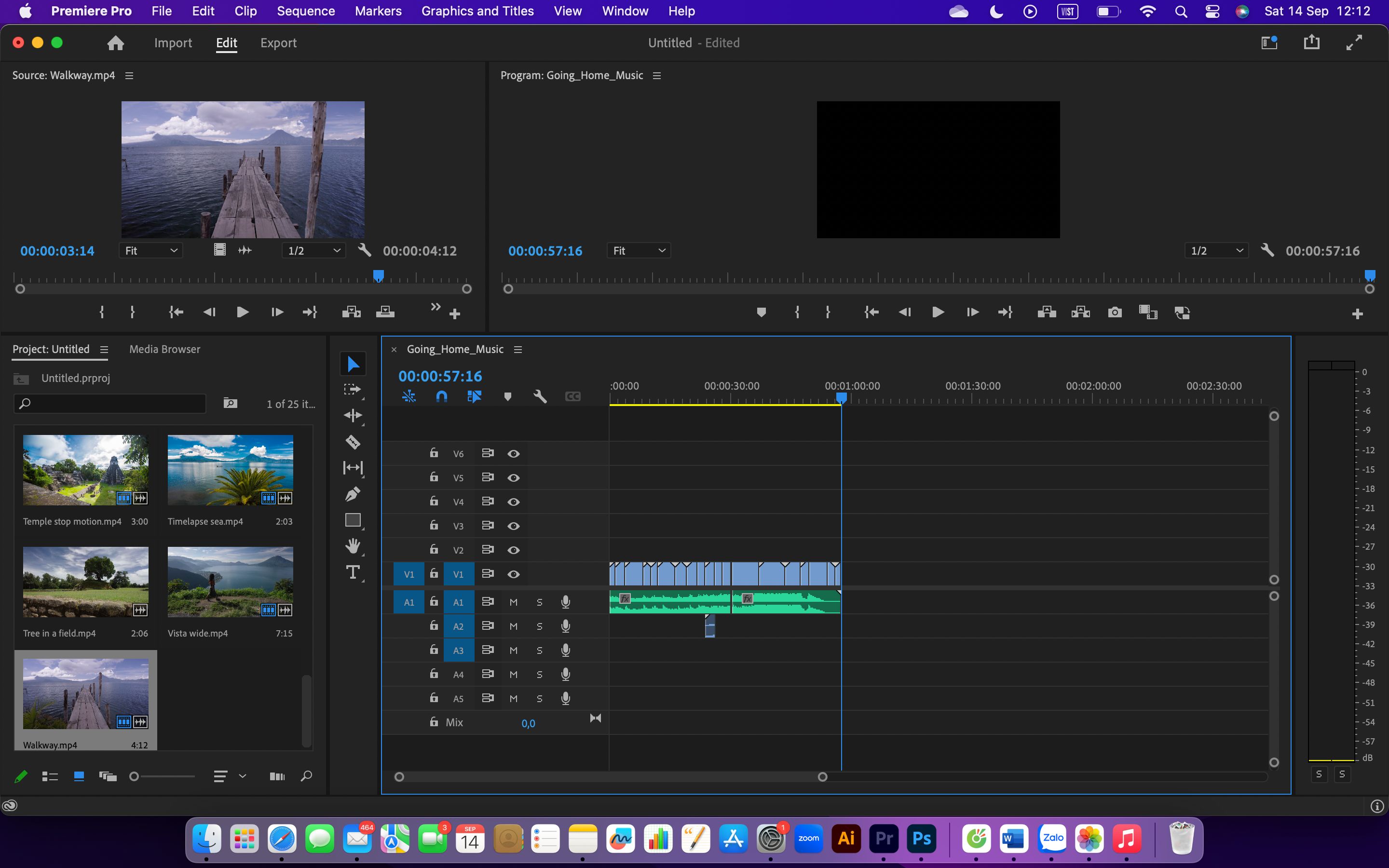Select the Type tool
This screenshot has width=1389, height=868.
pos(353,572)
